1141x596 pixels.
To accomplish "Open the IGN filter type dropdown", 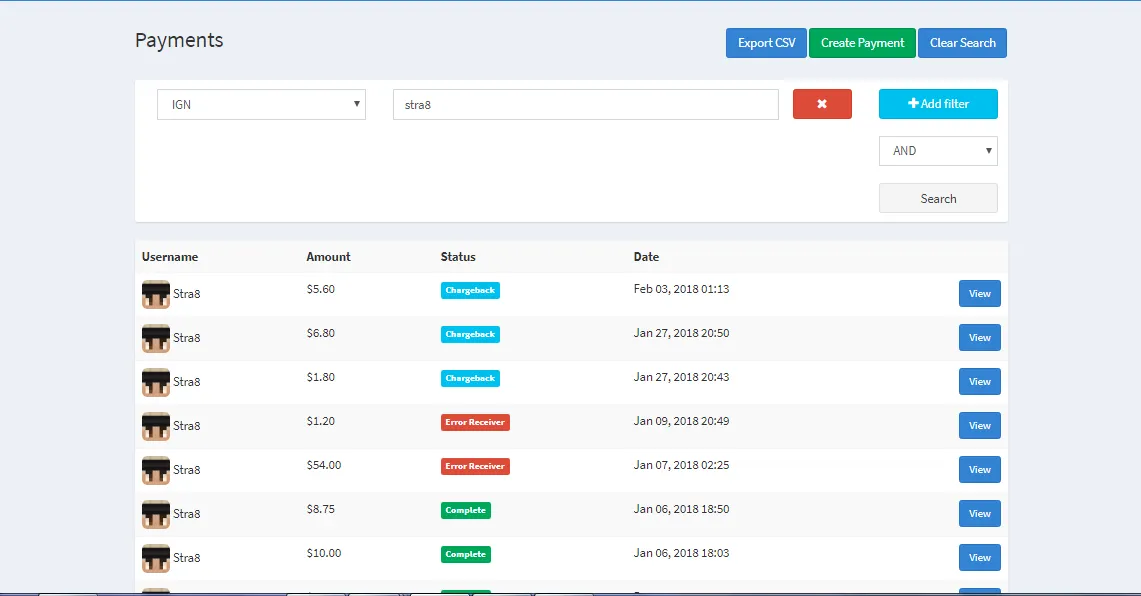I will [261, 105].
